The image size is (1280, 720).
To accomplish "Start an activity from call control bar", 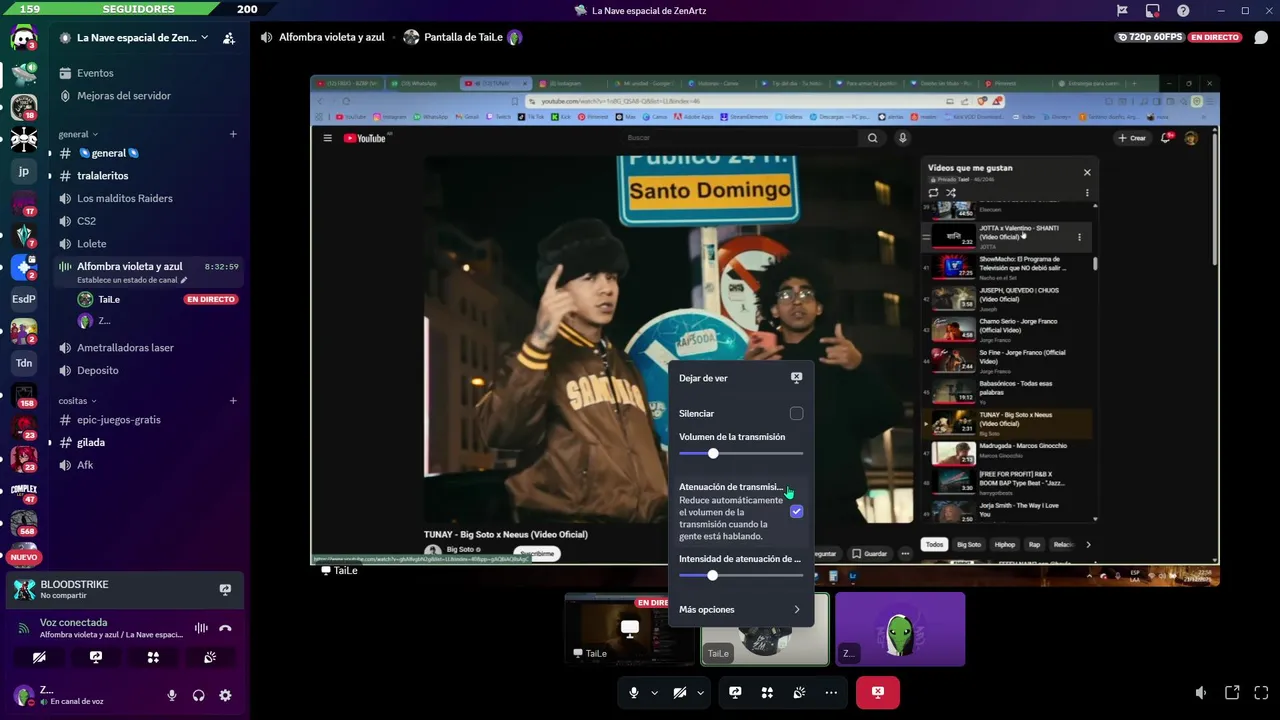I will (767, 692).
